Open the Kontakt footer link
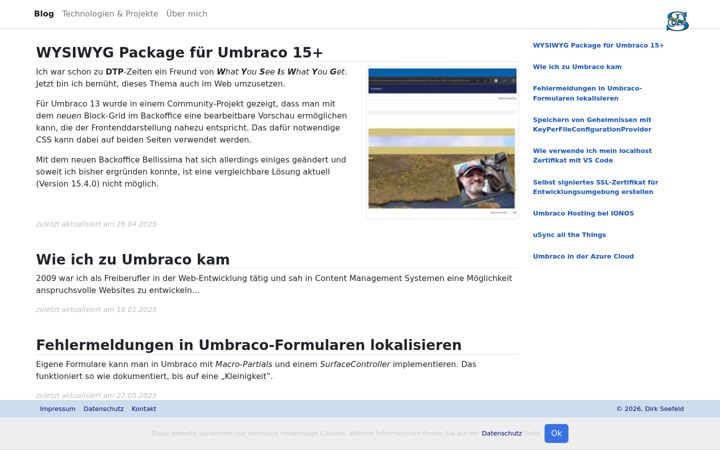The height and width of the screenshot is (450, 720). [x=144, y=409]
